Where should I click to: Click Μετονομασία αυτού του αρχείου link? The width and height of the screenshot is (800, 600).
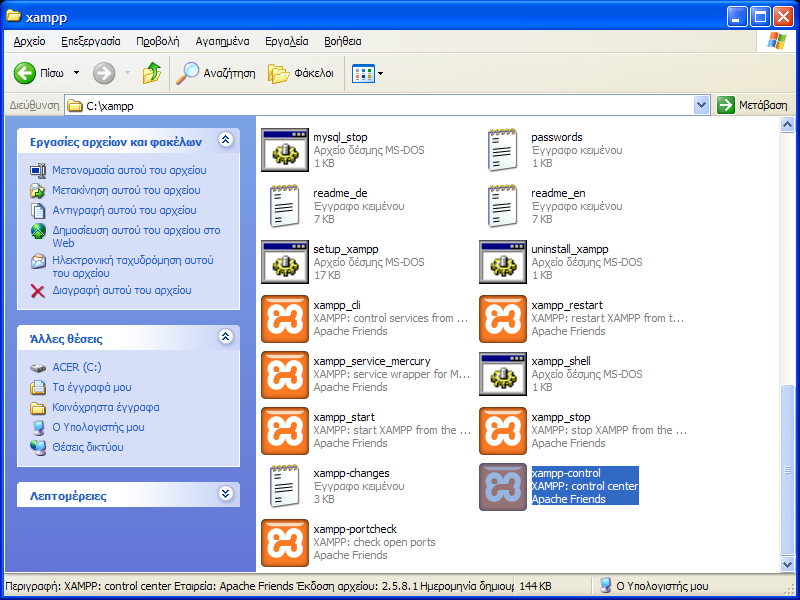(x=129, y=170)
